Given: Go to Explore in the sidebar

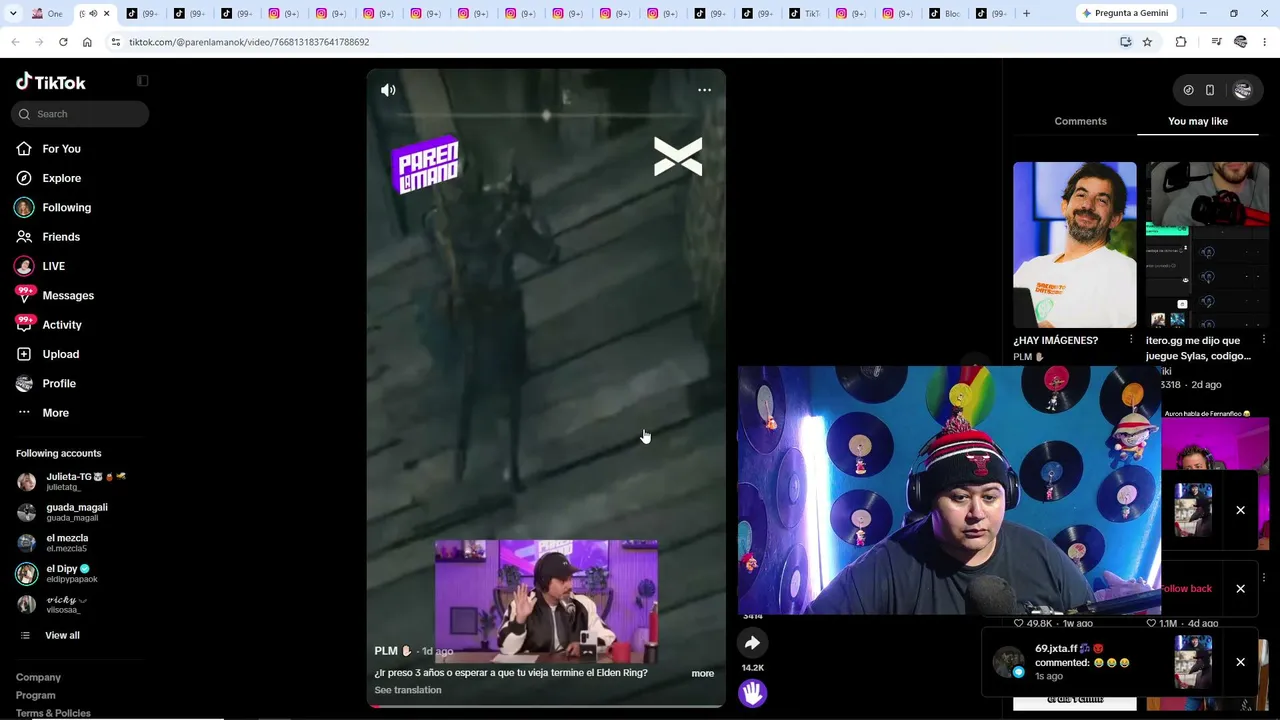Looking at the screenshot, I should click(x=61, y=178).
